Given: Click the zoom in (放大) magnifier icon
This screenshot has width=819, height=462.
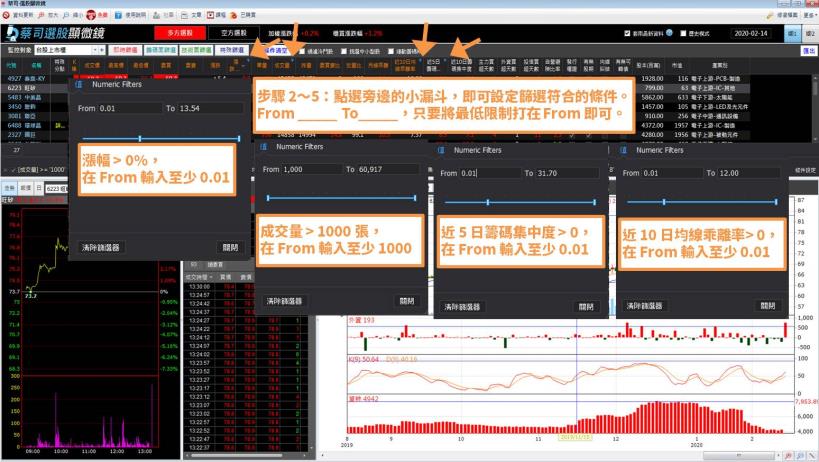Looking at the screenshot, I should 41,15.
